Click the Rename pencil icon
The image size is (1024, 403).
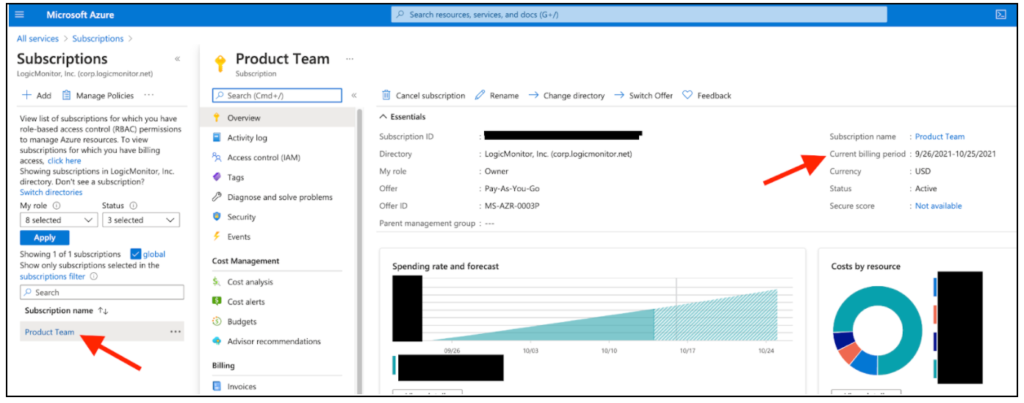click(480, 95)
